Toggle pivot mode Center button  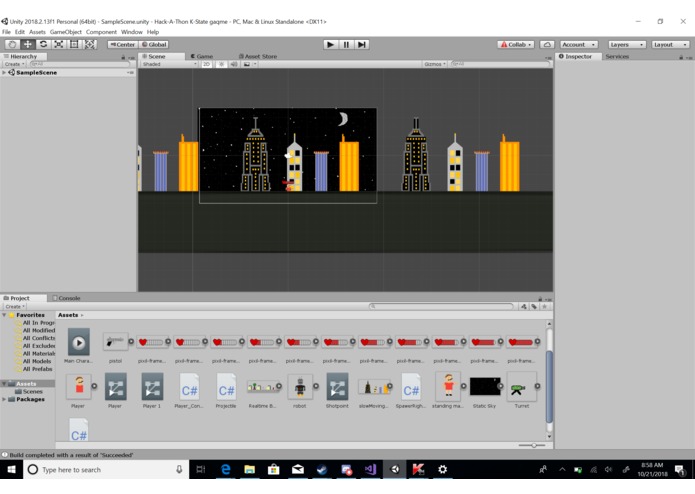point(123,44)
